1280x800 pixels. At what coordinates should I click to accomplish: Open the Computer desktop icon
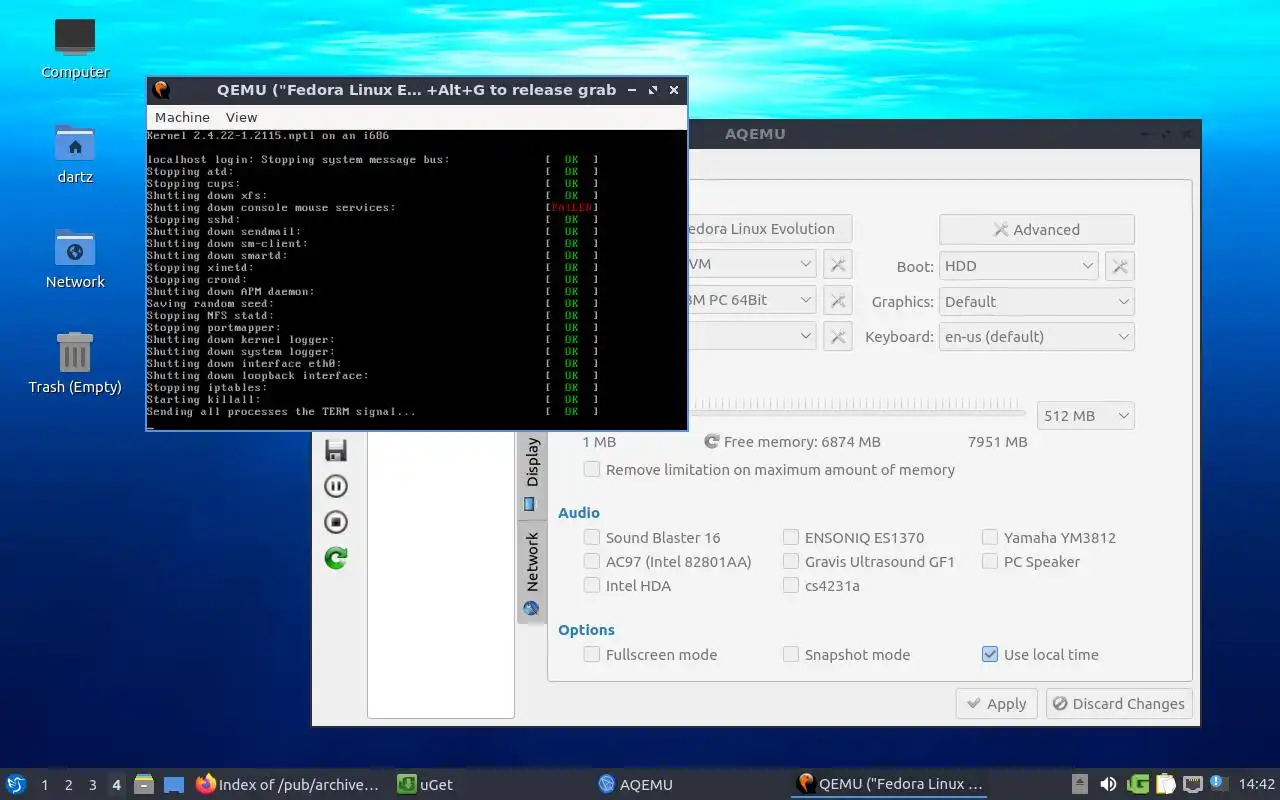click(75, 48)
